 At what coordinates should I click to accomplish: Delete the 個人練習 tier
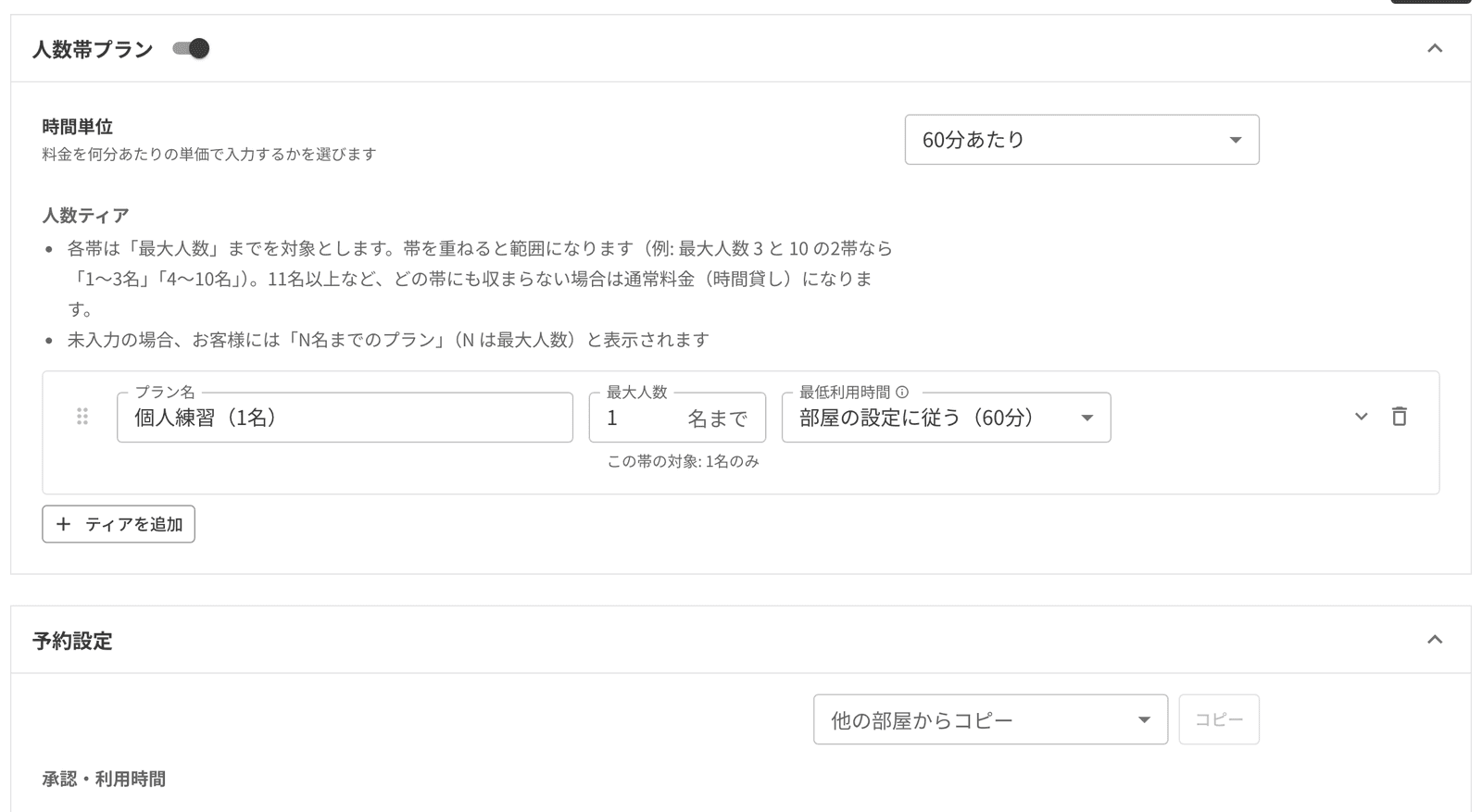coord(1400,417)
